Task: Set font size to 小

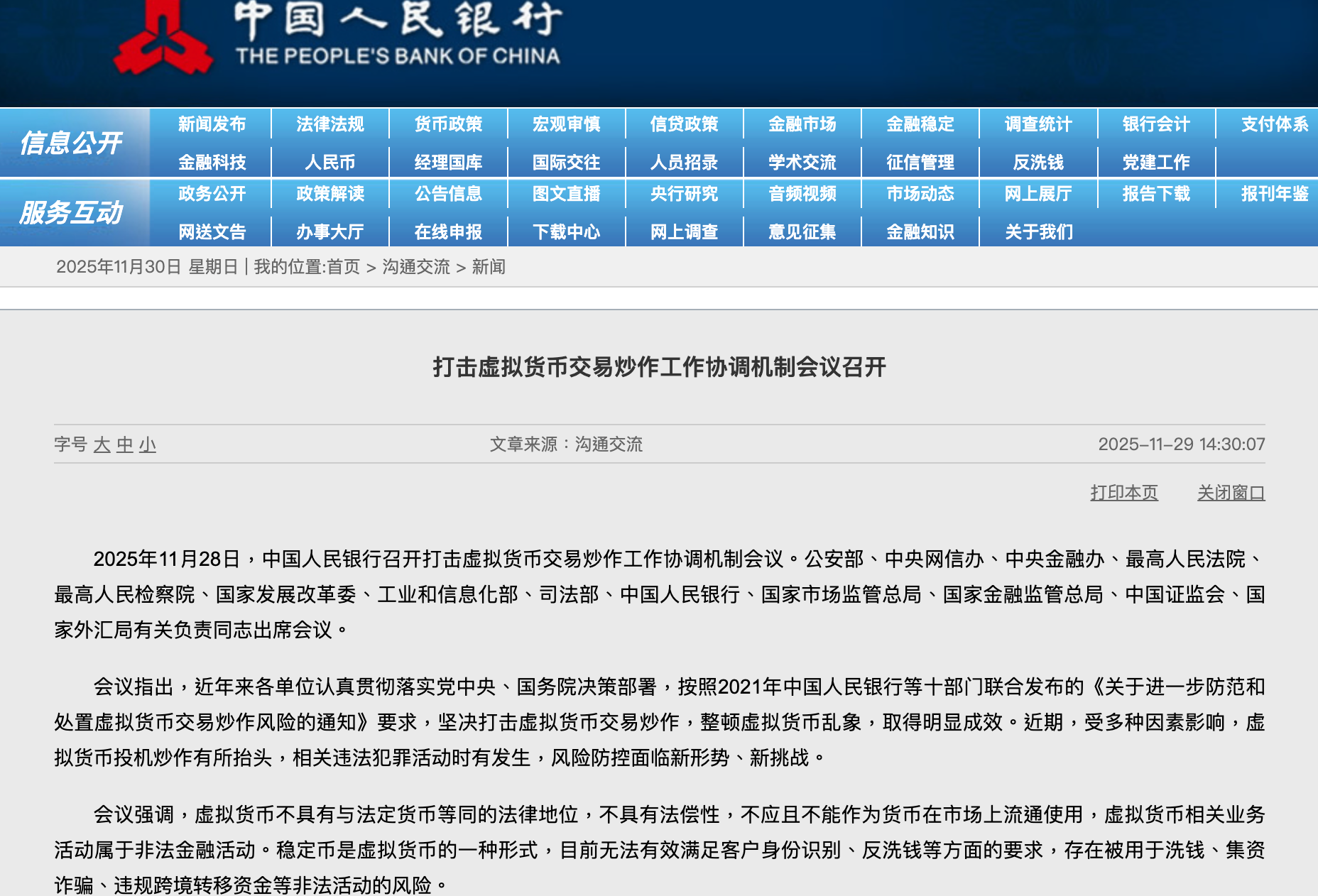Action: point(148,445)
